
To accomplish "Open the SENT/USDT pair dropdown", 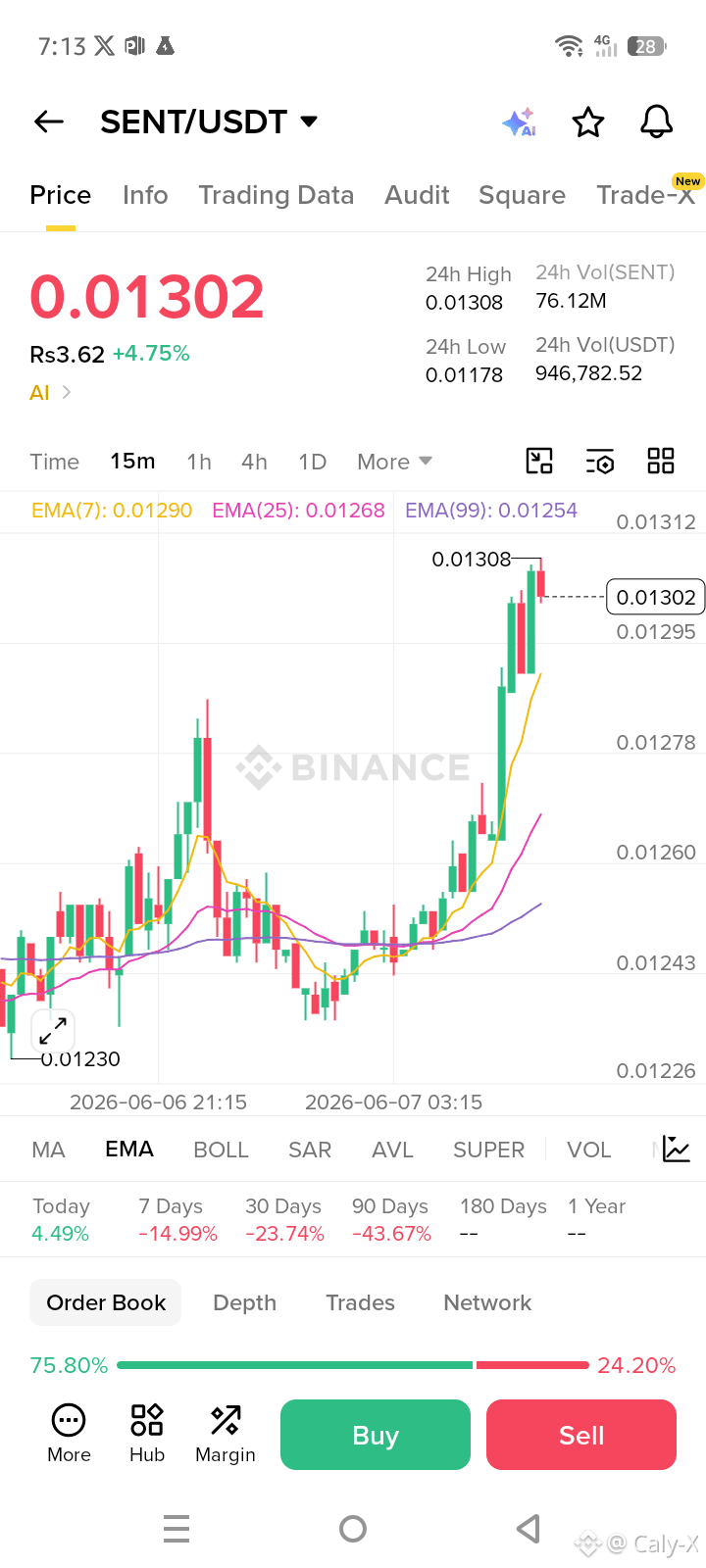I will pyautogui.click(x=209, y=122).
